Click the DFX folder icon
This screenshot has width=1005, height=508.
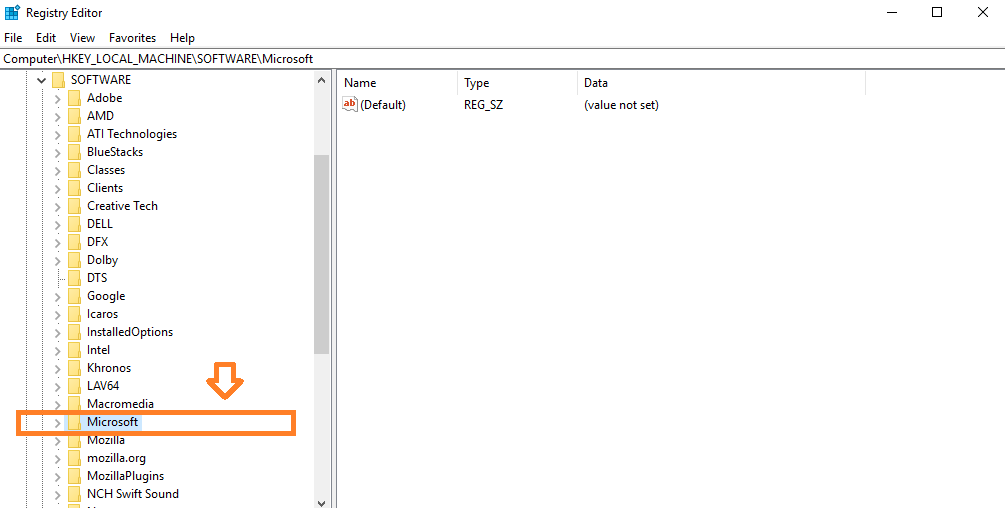74,242
